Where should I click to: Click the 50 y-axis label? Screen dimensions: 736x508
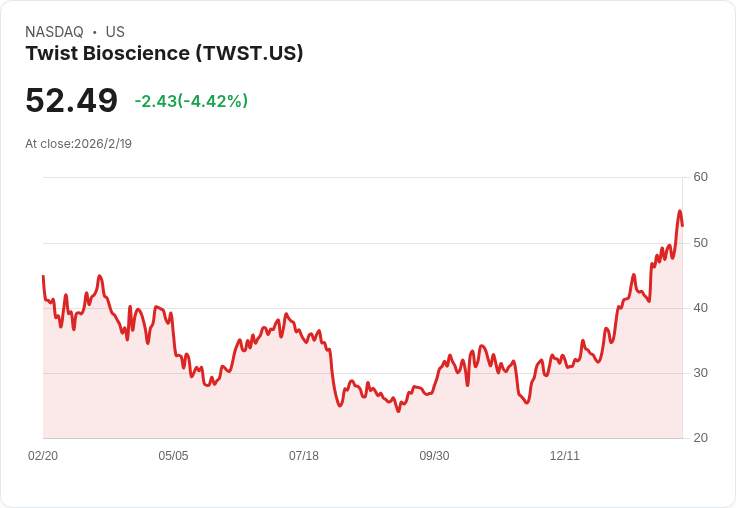click(700, 243)
